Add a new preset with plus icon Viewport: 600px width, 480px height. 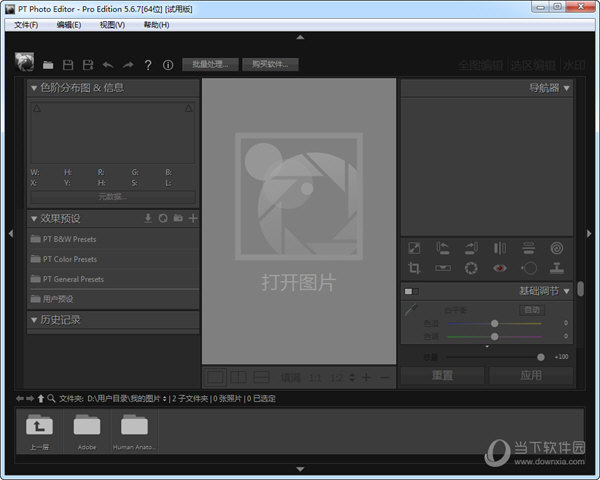(193, 218)
